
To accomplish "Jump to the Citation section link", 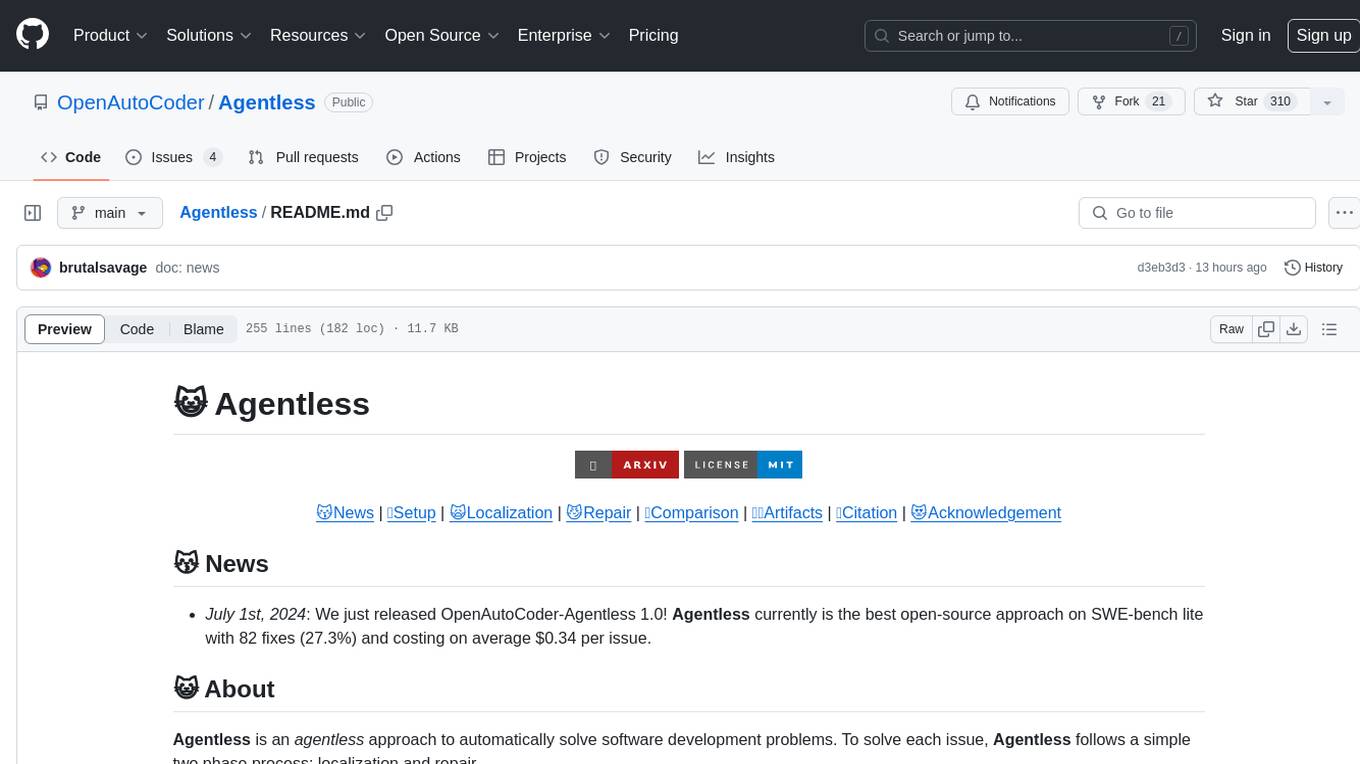I will pos(866,513).
